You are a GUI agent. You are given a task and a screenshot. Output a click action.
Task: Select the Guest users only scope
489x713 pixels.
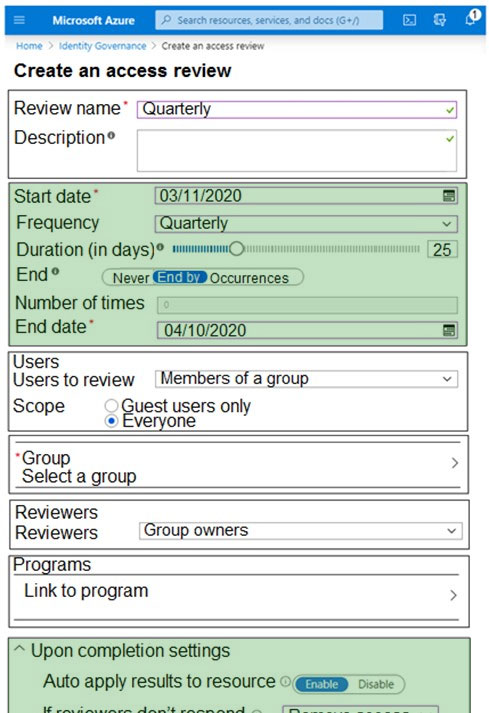tap(111, 406)
